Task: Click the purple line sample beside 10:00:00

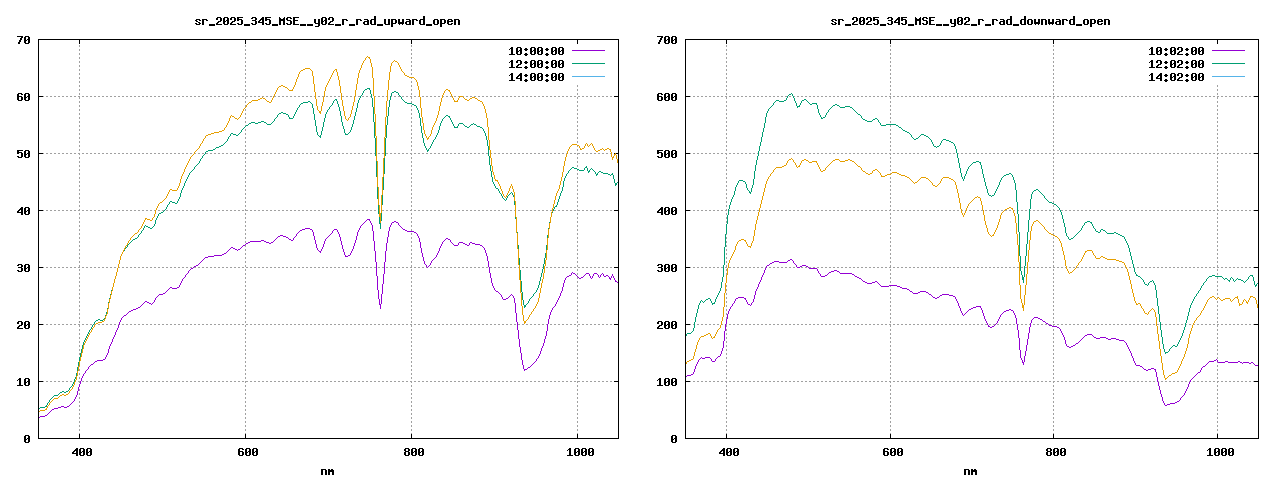Action: [588, 50]
